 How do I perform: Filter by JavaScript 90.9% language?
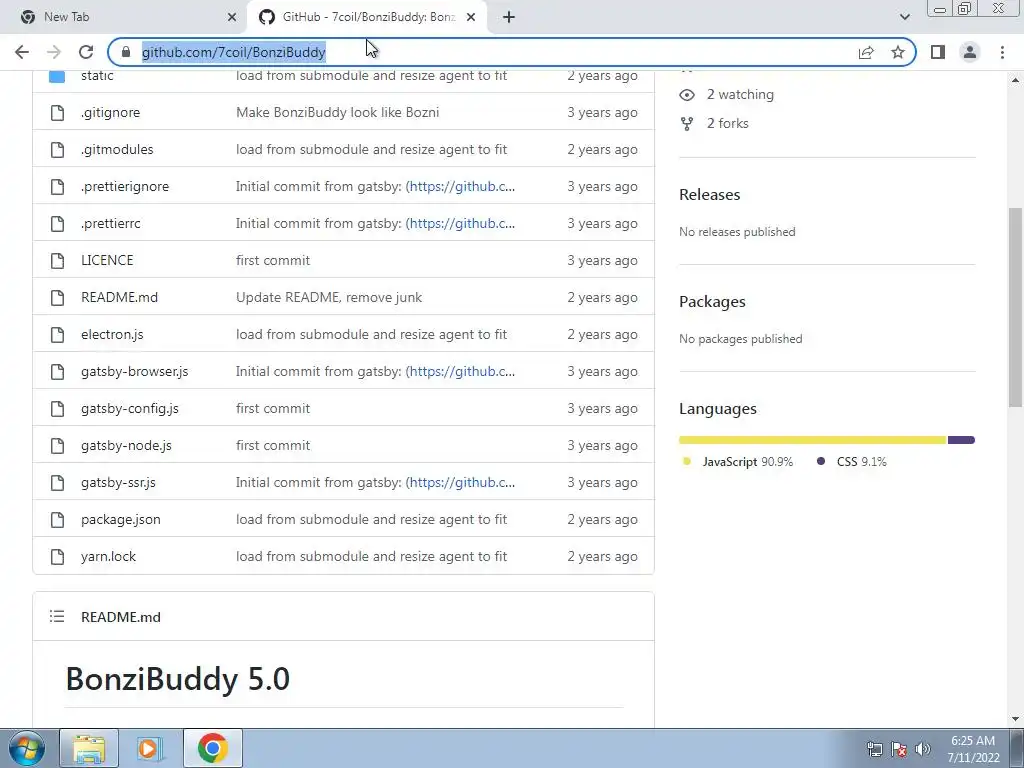coord(738,462)
